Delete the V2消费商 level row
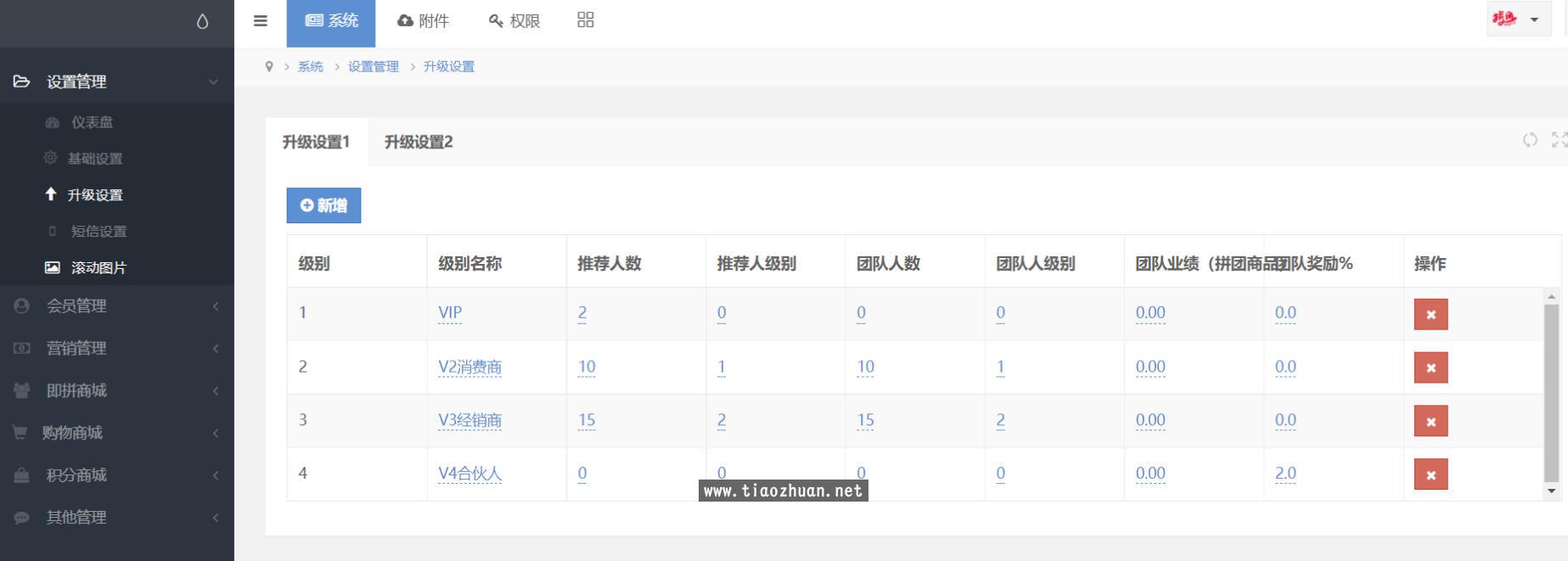 [x=1430, y=367]
